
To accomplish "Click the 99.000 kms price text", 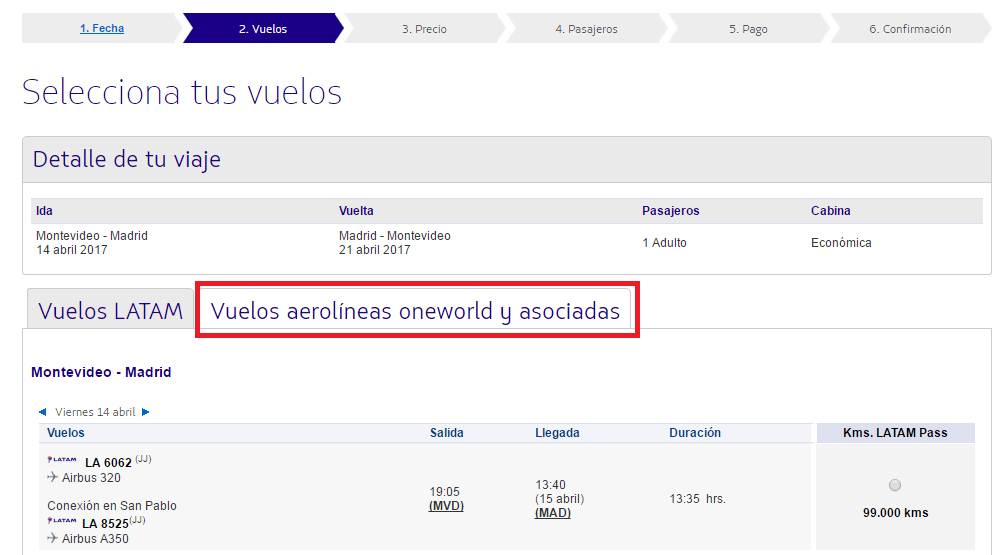I will 895,513.
